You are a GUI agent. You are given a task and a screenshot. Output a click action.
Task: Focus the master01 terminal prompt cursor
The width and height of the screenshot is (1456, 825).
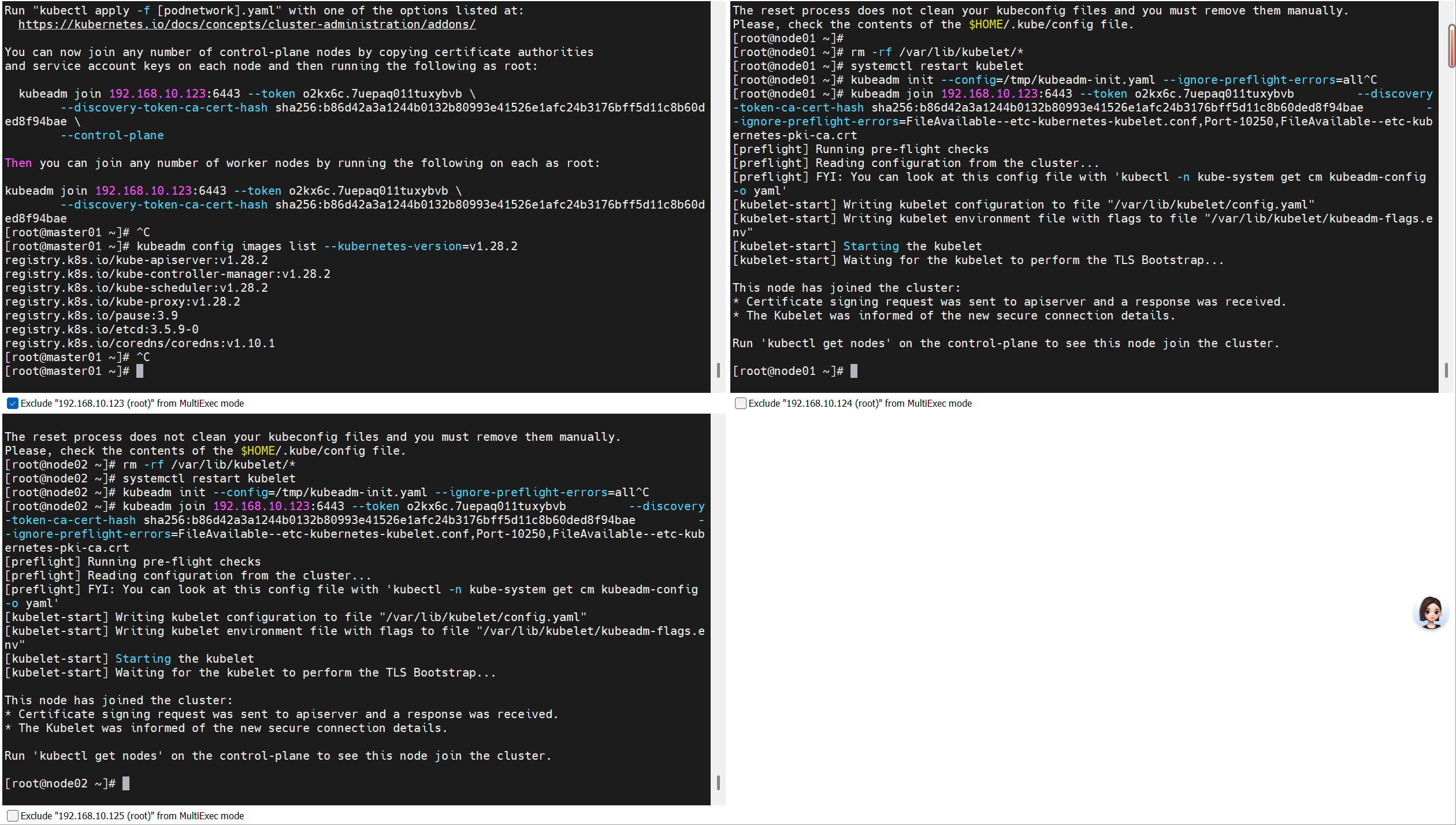point(140,371)
